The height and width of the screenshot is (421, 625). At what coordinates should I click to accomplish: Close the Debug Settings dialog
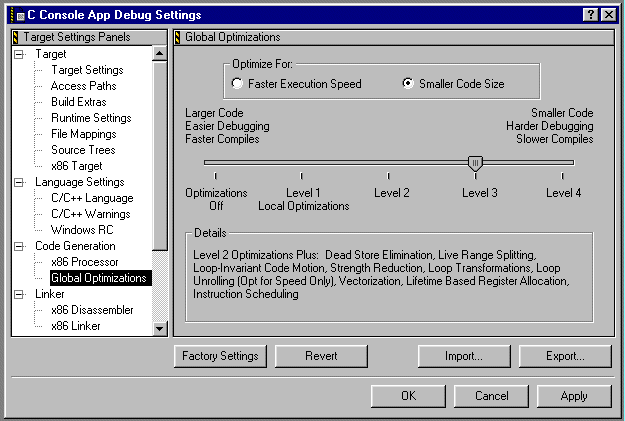pos(609,15)
